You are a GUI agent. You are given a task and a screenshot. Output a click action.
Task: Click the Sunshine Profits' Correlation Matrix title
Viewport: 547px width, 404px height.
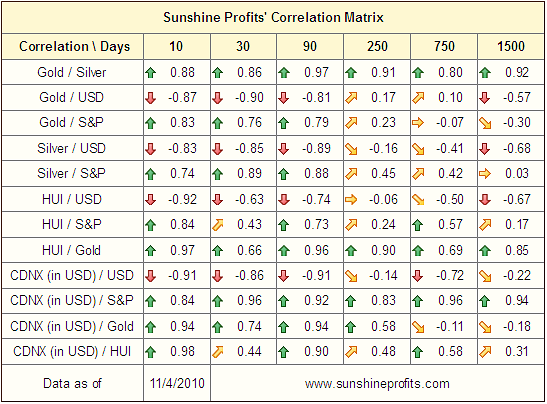pos(273,17)
